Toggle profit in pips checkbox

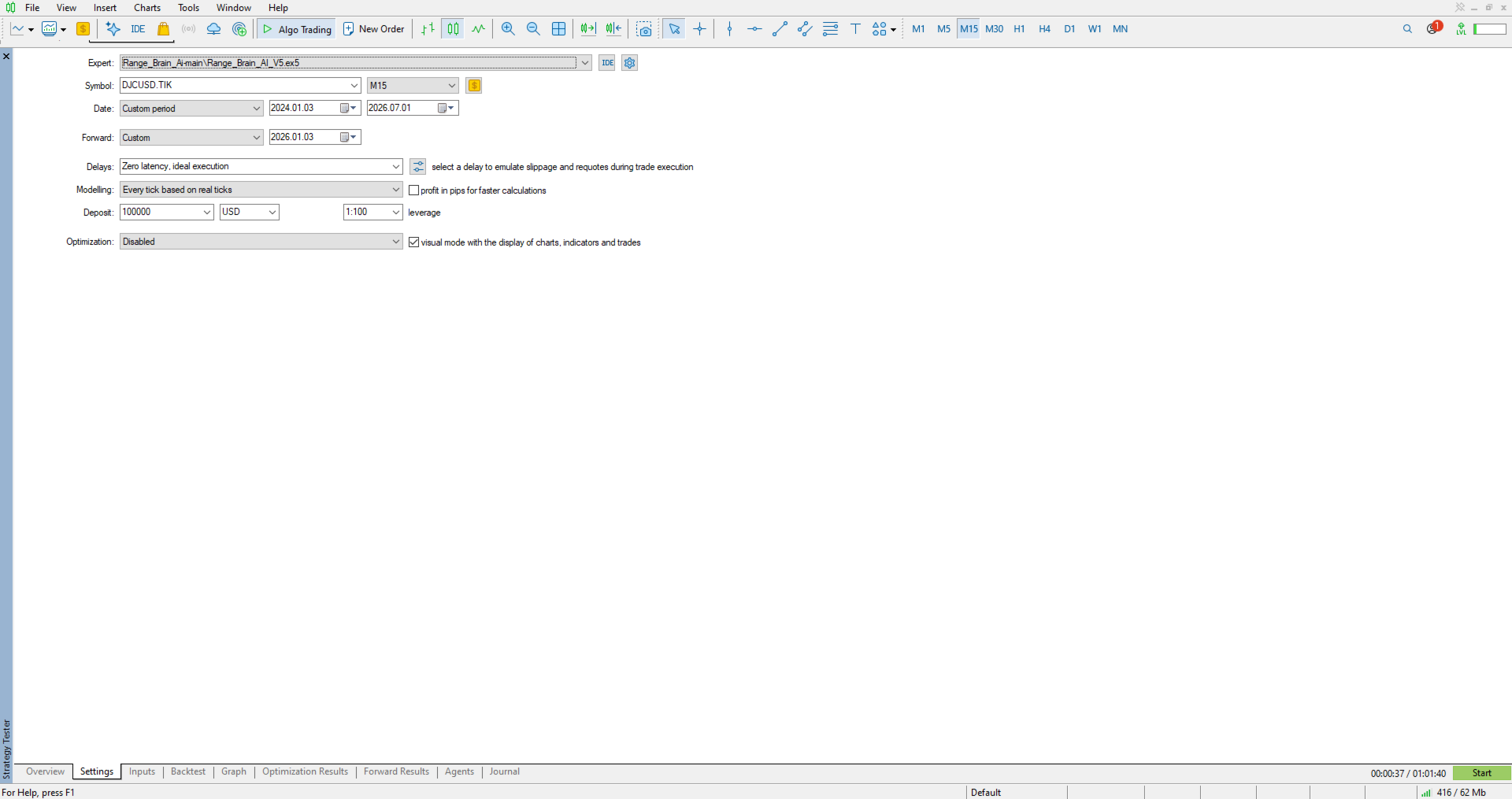tap(414, 191)
